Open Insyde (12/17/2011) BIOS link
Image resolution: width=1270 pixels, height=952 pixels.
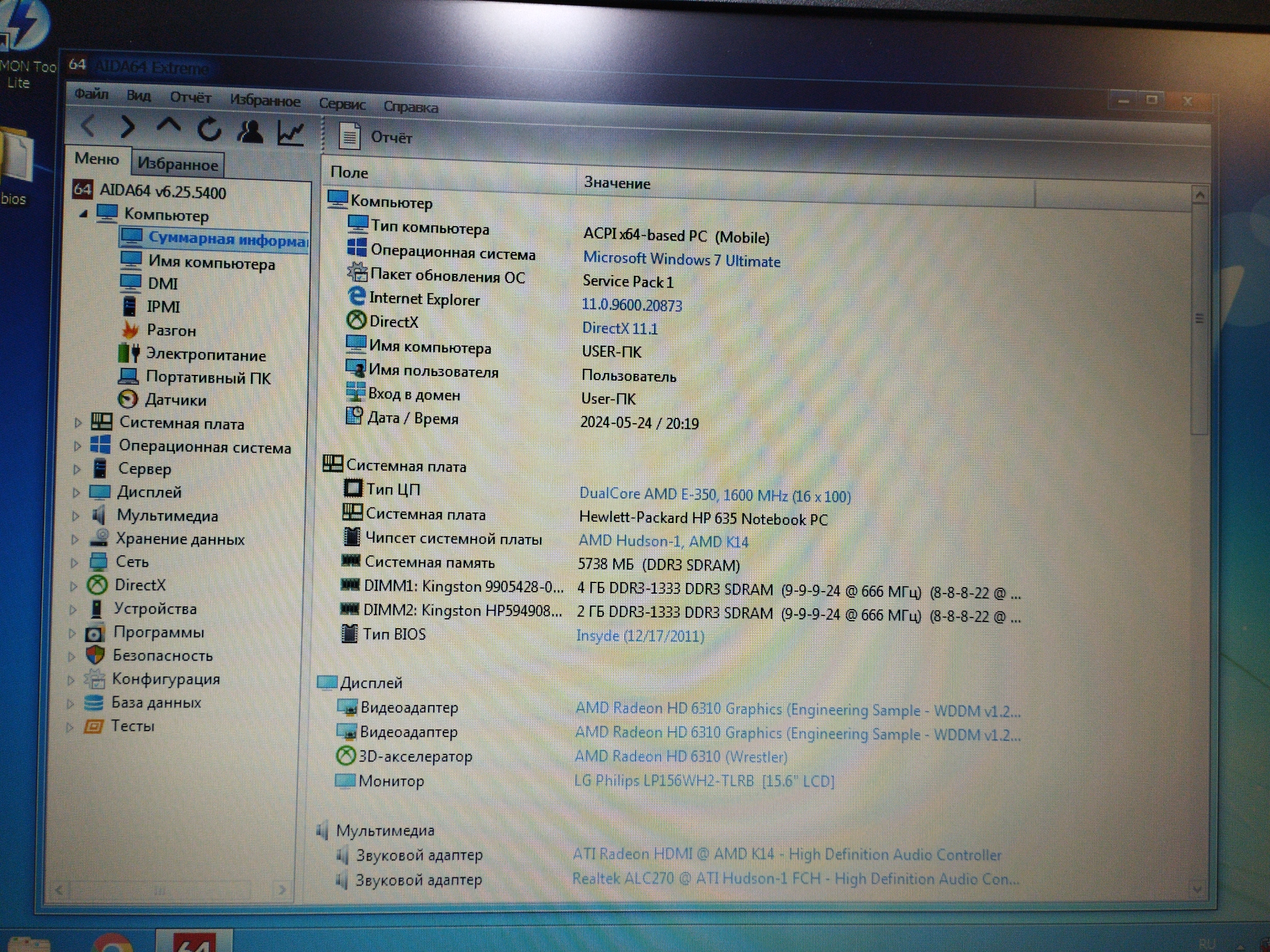point(640,635)
